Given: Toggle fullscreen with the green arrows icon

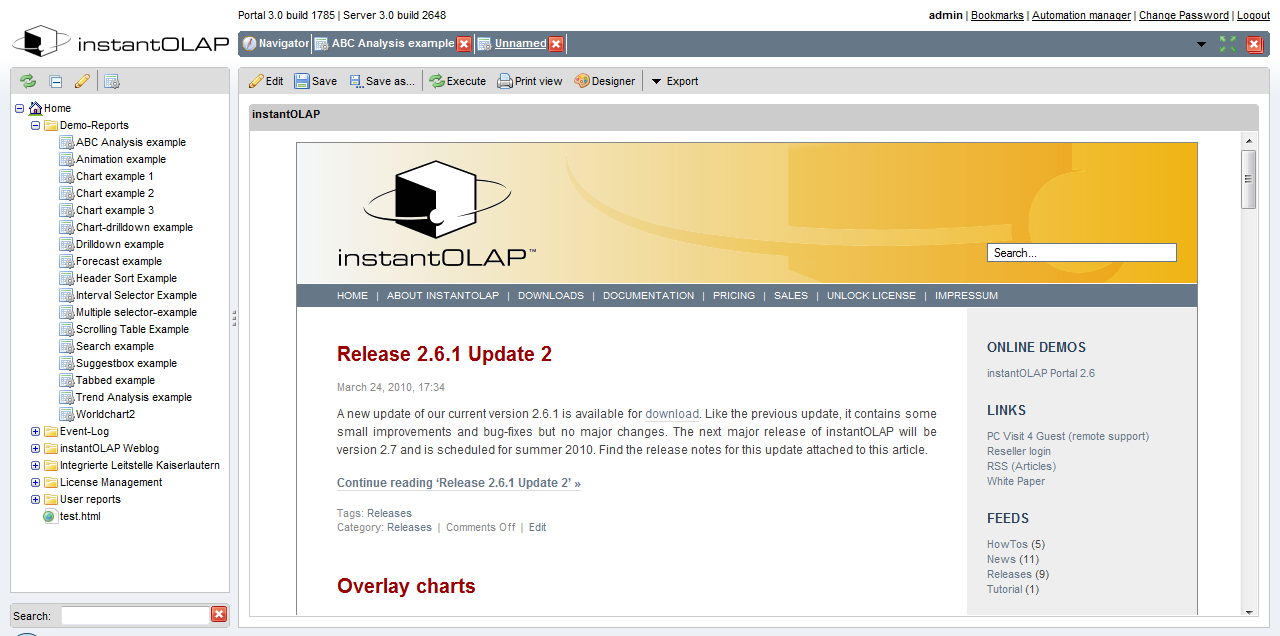Looking at the screenshot, I should (x=1228, y=44).
